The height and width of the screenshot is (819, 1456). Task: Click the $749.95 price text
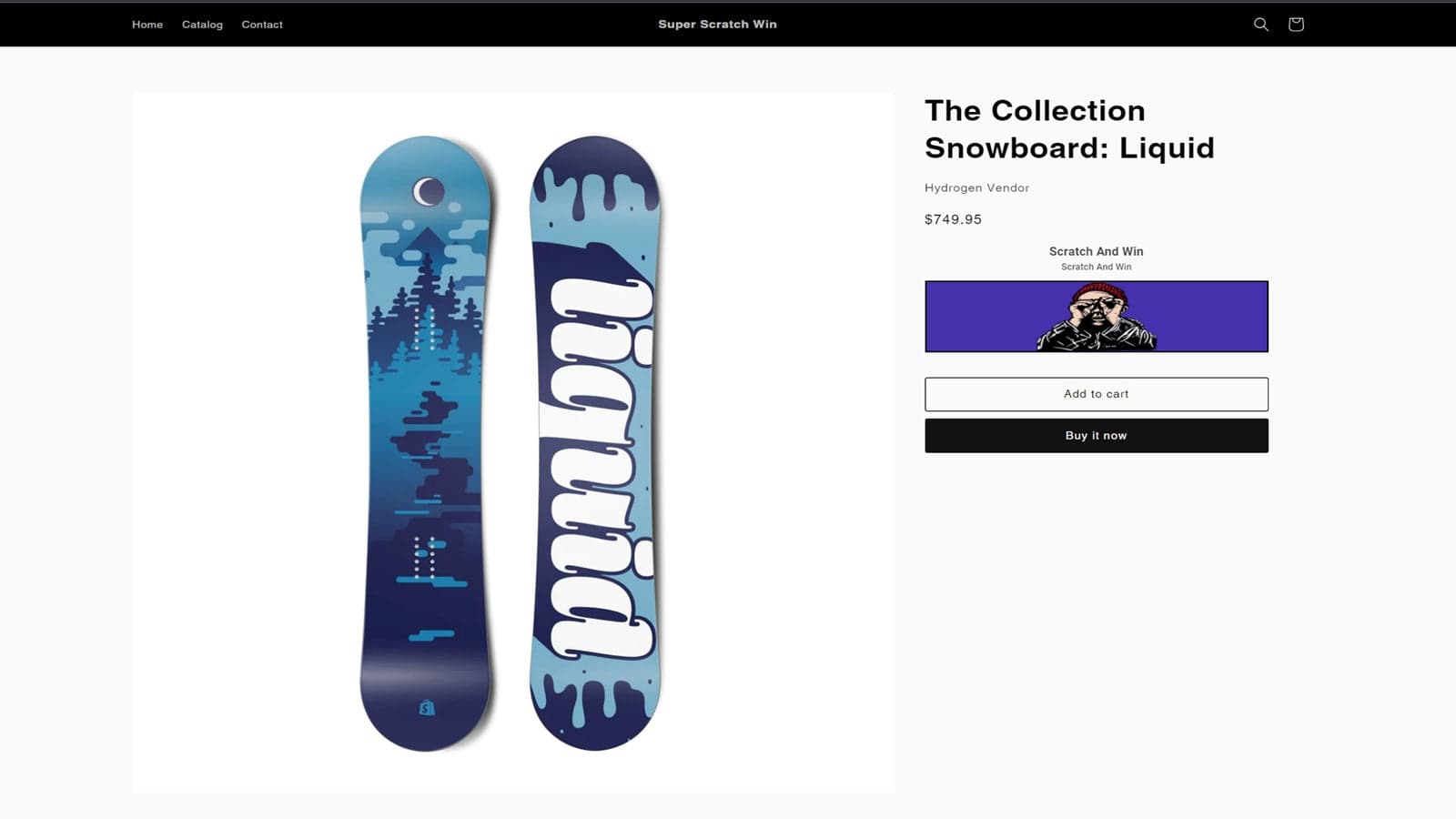pyautogui.click(x=953, y=219)
